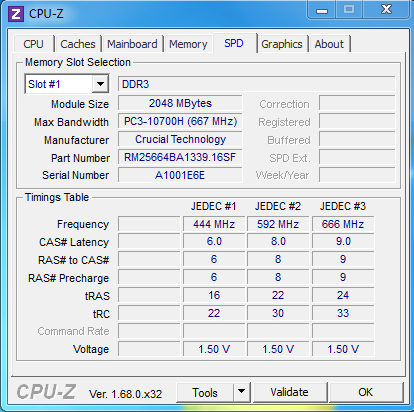
Task: Select the Crucial Technology manufacturer value
Action: point(180,139)
